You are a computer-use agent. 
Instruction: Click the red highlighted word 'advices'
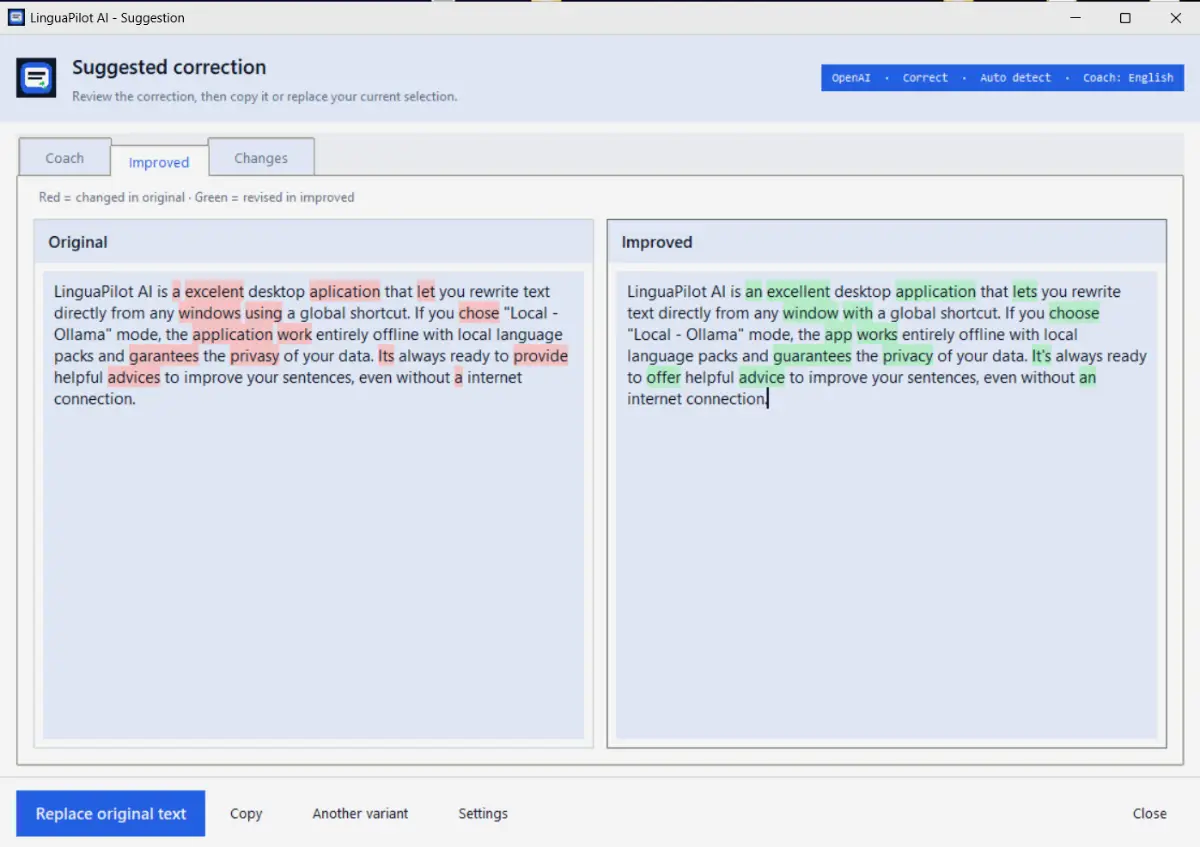(134, 377)
